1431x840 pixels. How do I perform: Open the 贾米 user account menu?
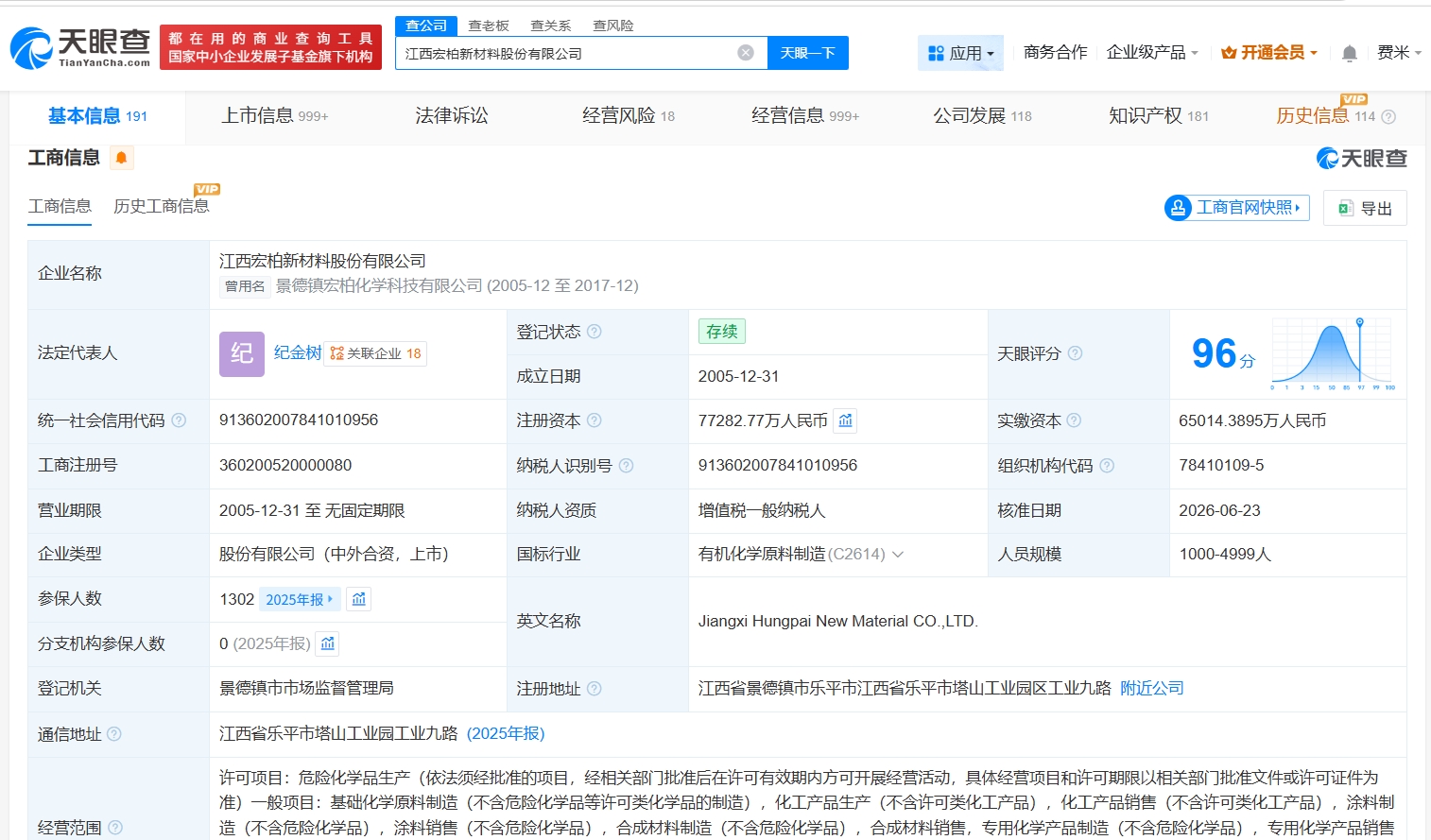point(1399,52)
